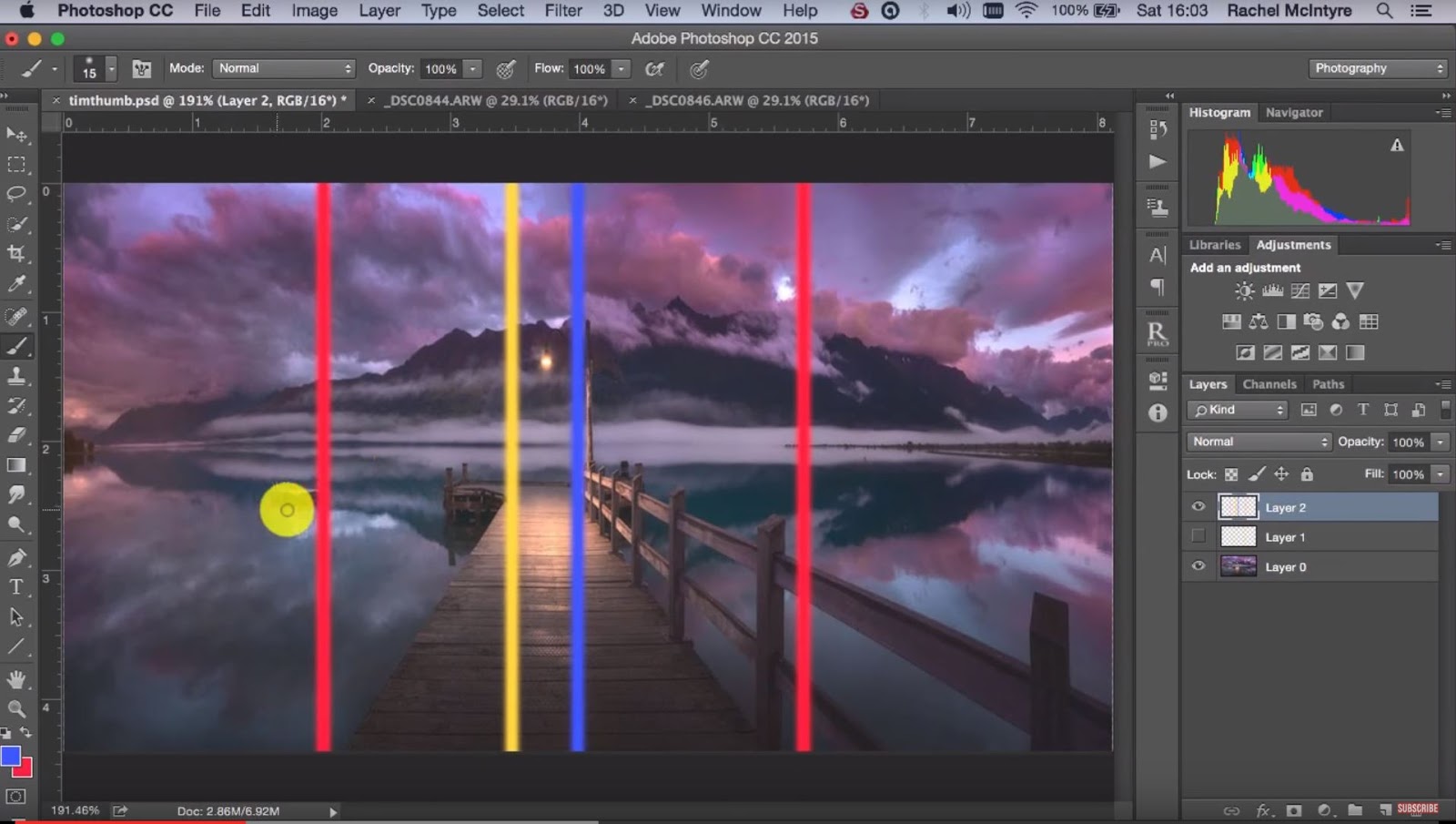This screenshot has height=824, width=1456.
Task: Add a new Curves adjustment layer
Action: [1299, 290]
